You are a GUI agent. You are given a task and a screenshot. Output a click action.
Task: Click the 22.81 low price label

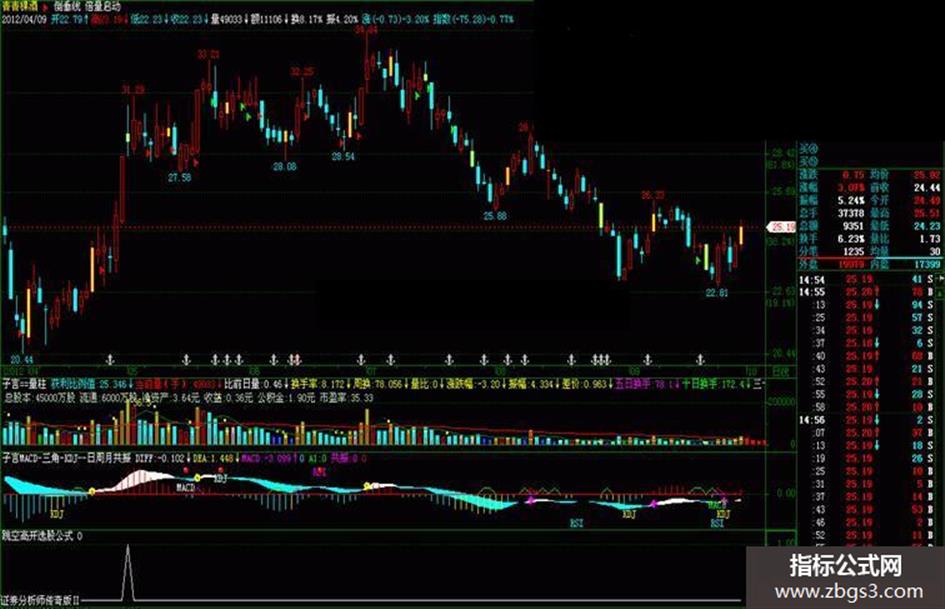point(717,293)
